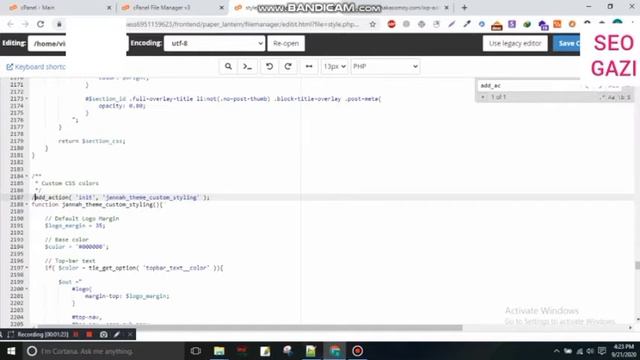The width and height of the screenshot is (640, 360).
Task: Click line 2187 add_action code
Action: (x=121, y=198)
